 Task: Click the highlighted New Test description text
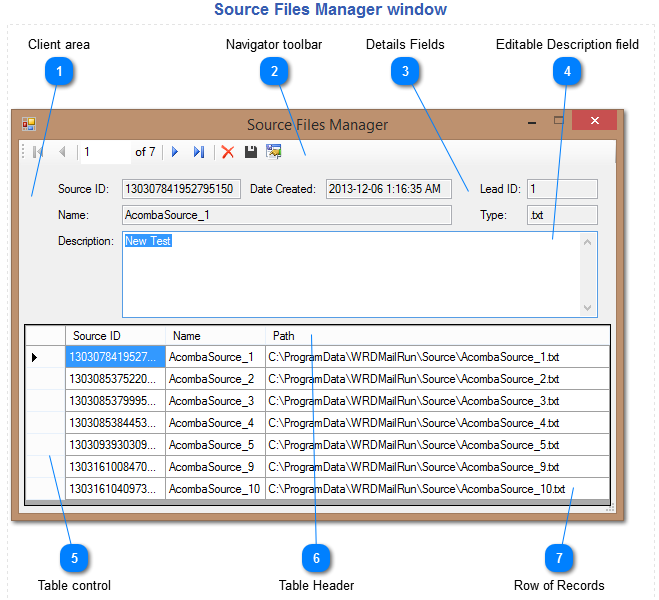click(x=148, y=241)
